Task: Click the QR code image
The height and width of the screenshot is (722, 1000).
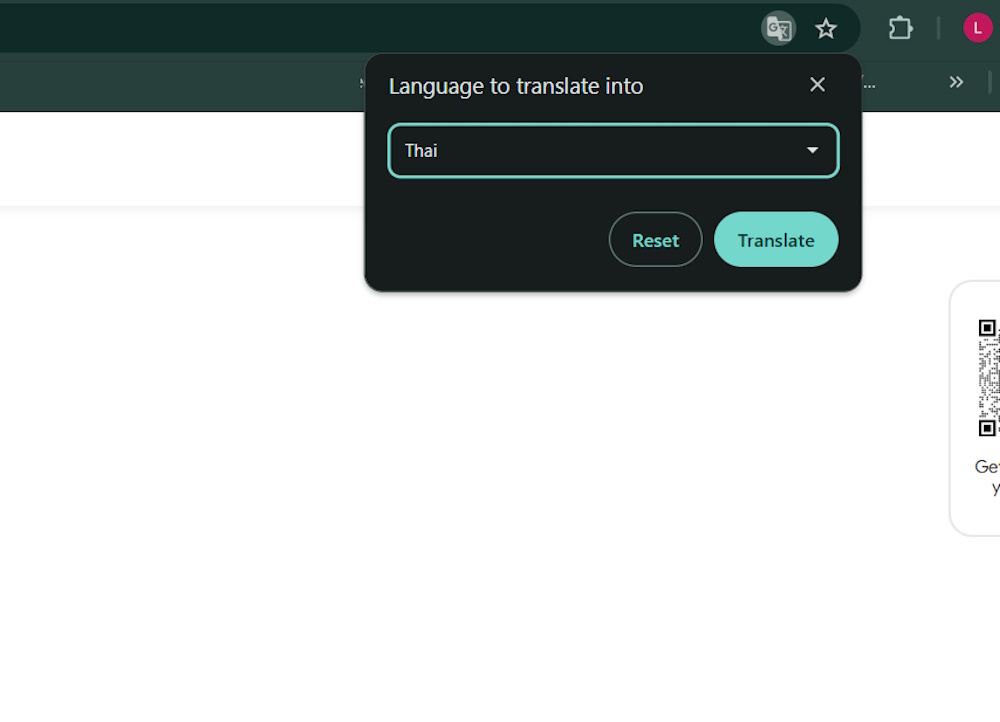Action: coord(989,378)
